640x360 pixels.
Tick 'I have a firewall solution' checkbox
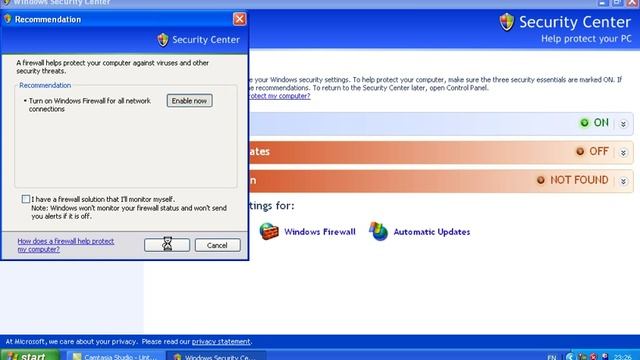[x=26, y=199]
